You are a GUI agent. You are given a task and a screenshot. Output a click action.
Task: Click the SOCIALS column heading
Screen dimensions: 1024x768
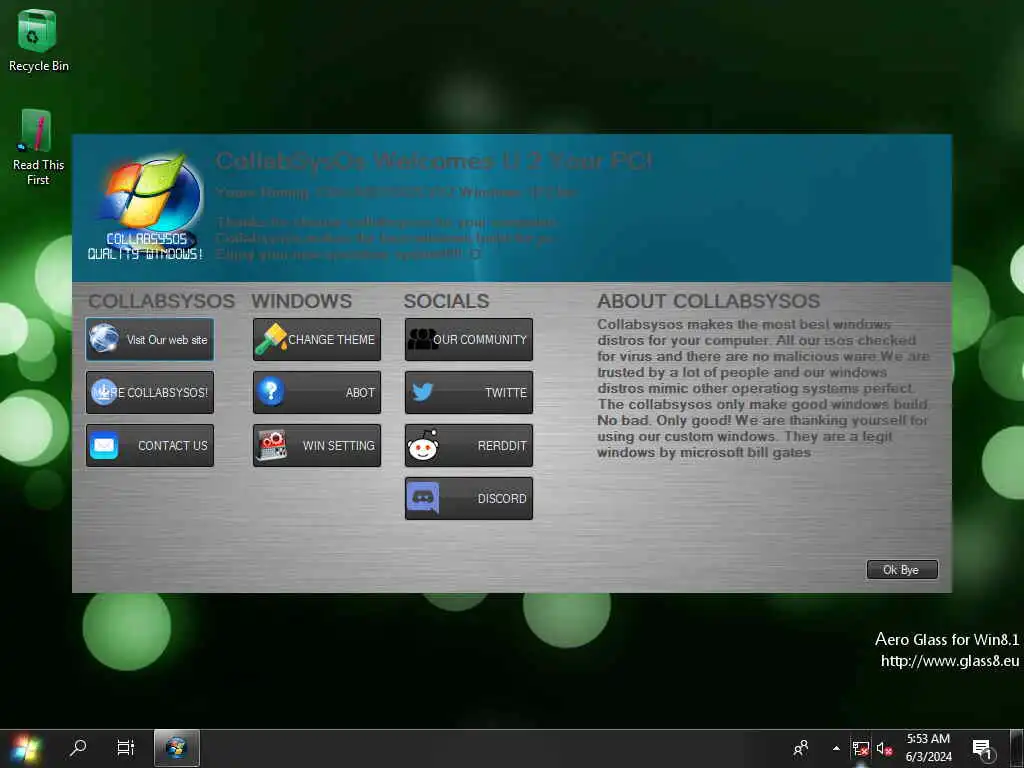click(x=446, y=301)
